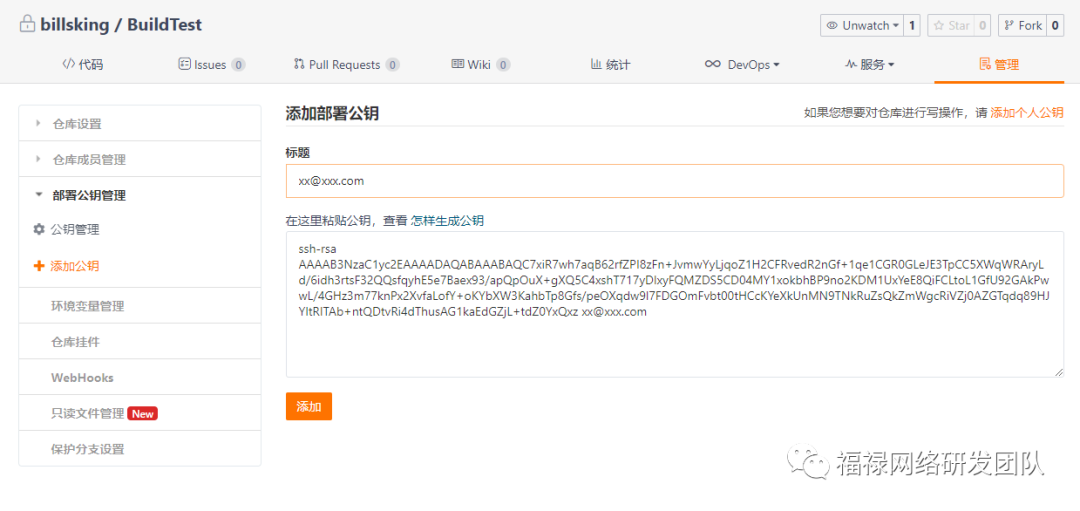Click the gear icon beside 公钥管理
1080x511 pixels.
click(x=39, y=229)
